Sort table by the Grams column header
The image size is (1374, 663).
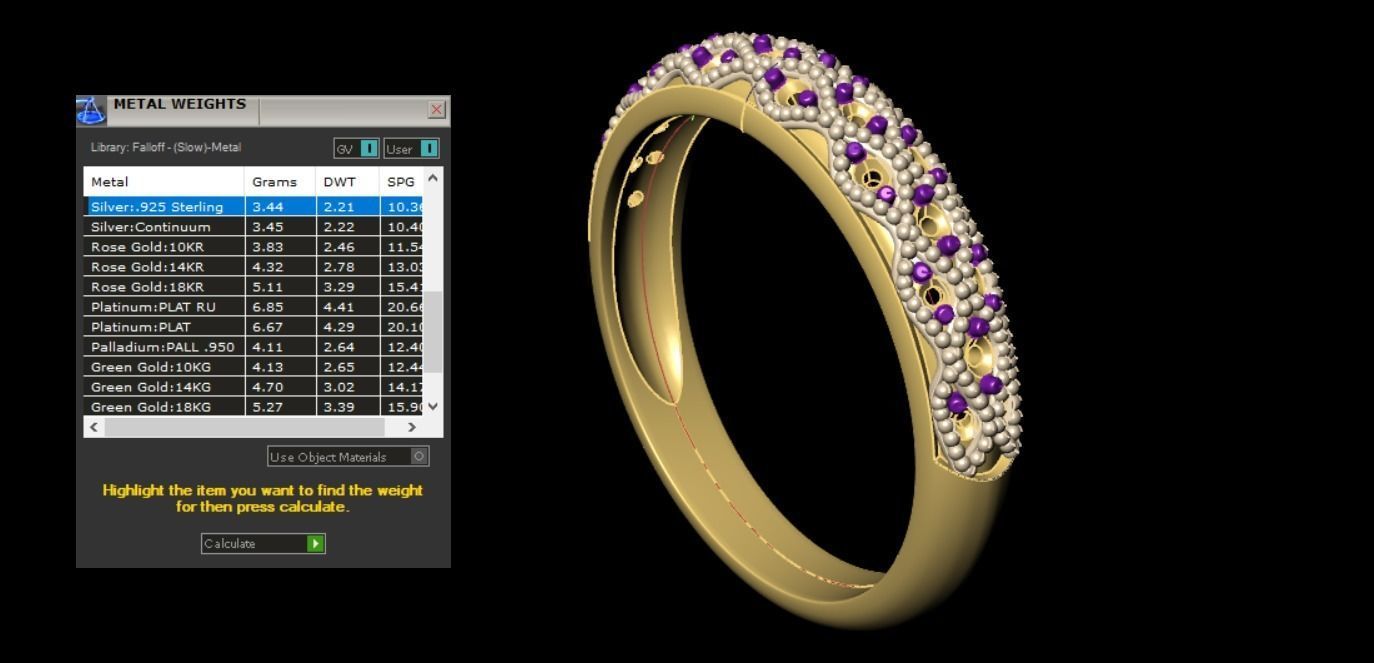tap(281, 181)
